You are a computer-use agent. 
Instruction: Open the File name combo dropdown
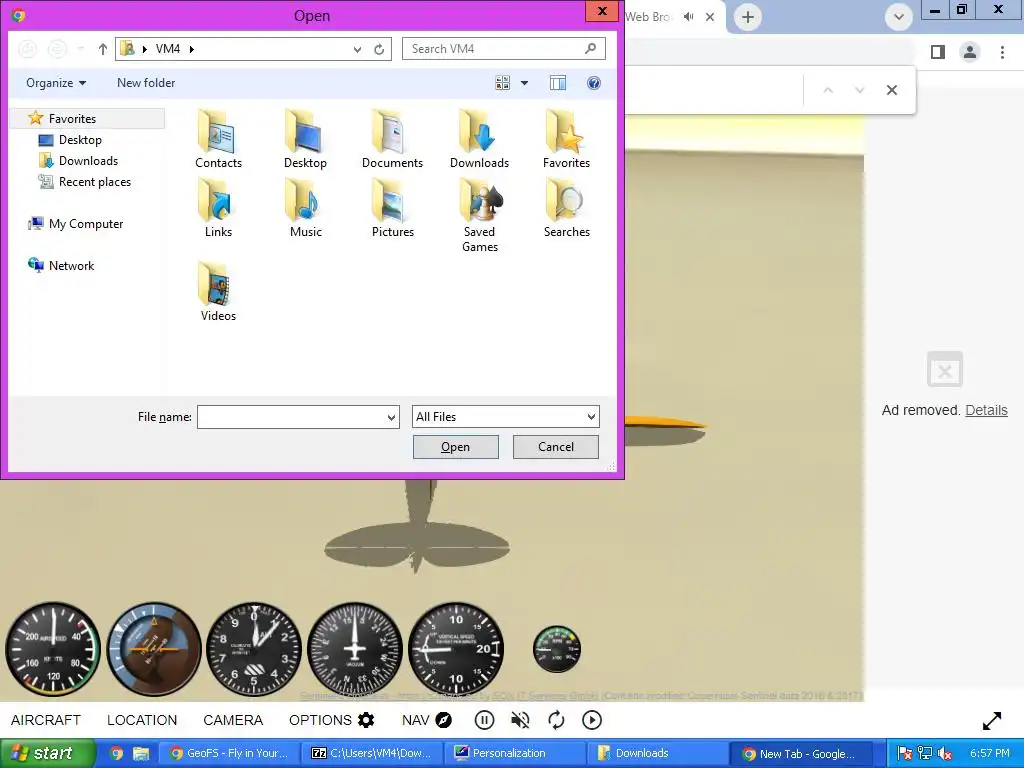391,417
